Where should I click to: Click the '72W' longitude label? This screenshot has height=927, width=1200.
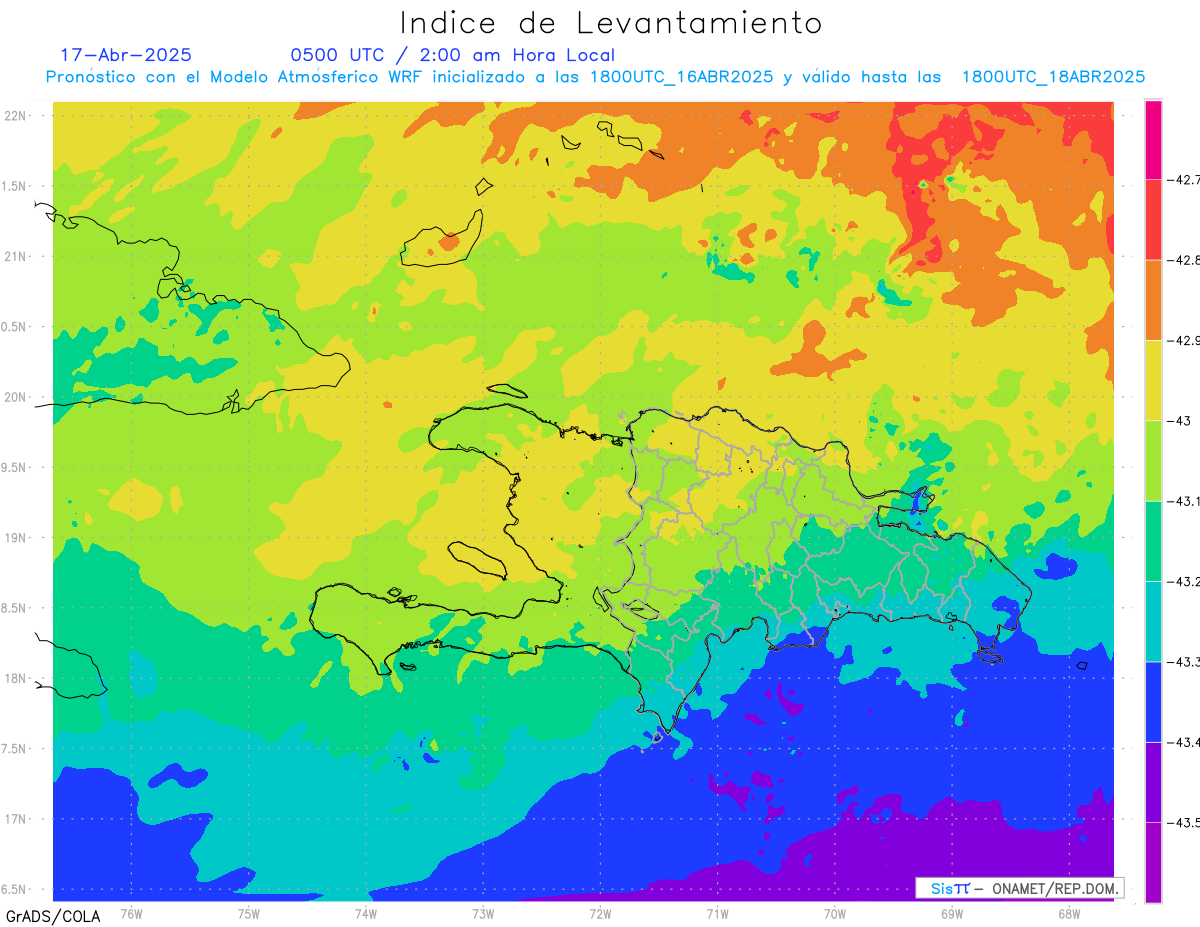pos(600,914)
